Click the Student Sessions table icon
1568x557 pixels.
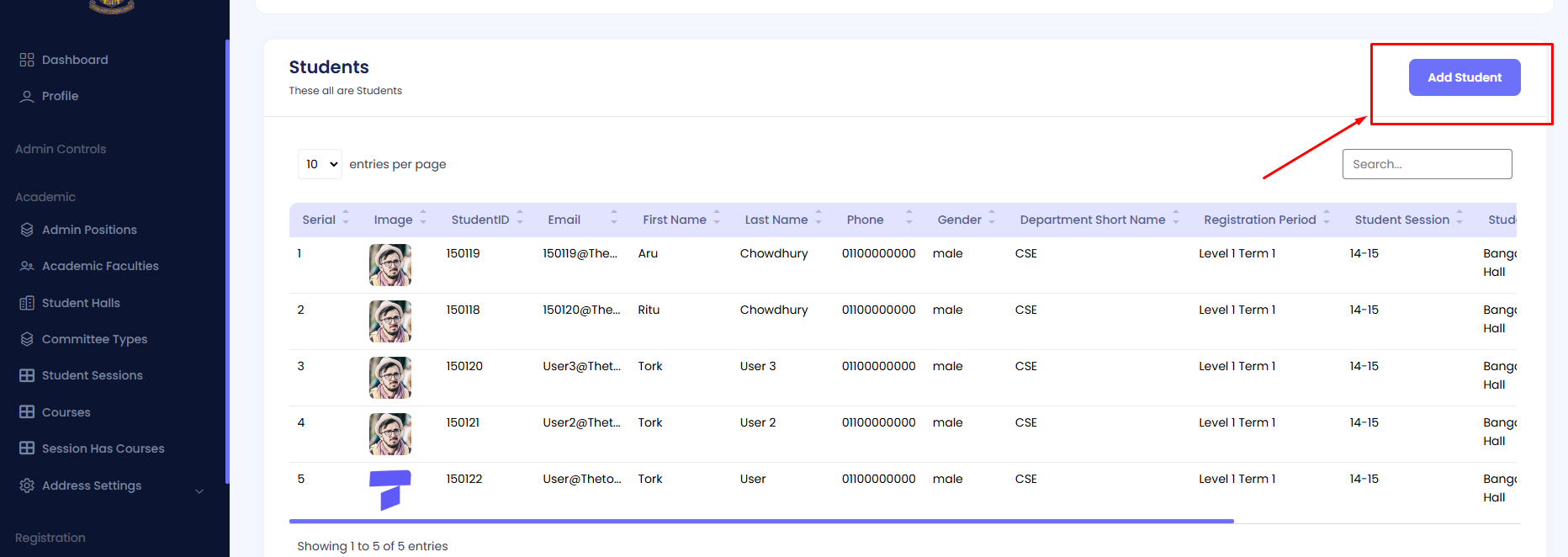pyautogui.click(x=27, y=375)
